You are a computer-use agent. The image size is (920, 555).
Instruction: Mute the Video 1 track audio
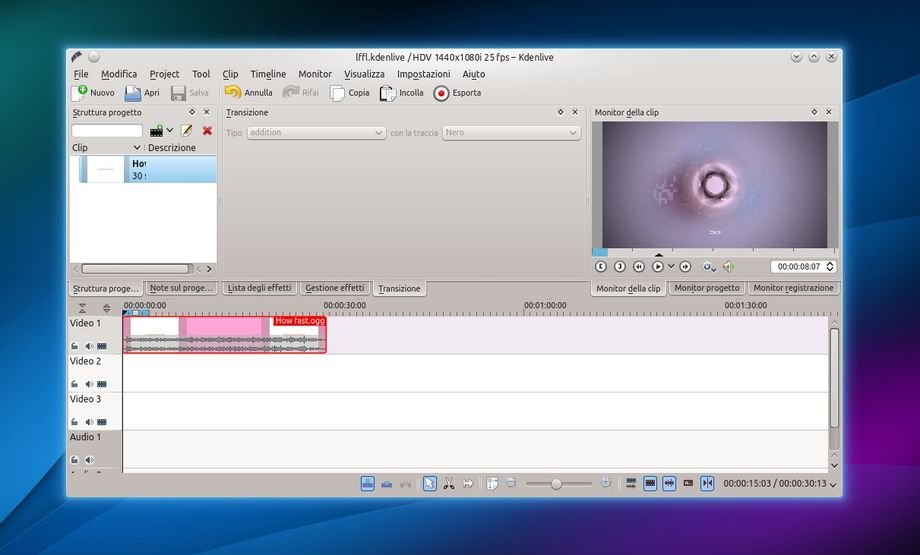click(x=88, y=346)
